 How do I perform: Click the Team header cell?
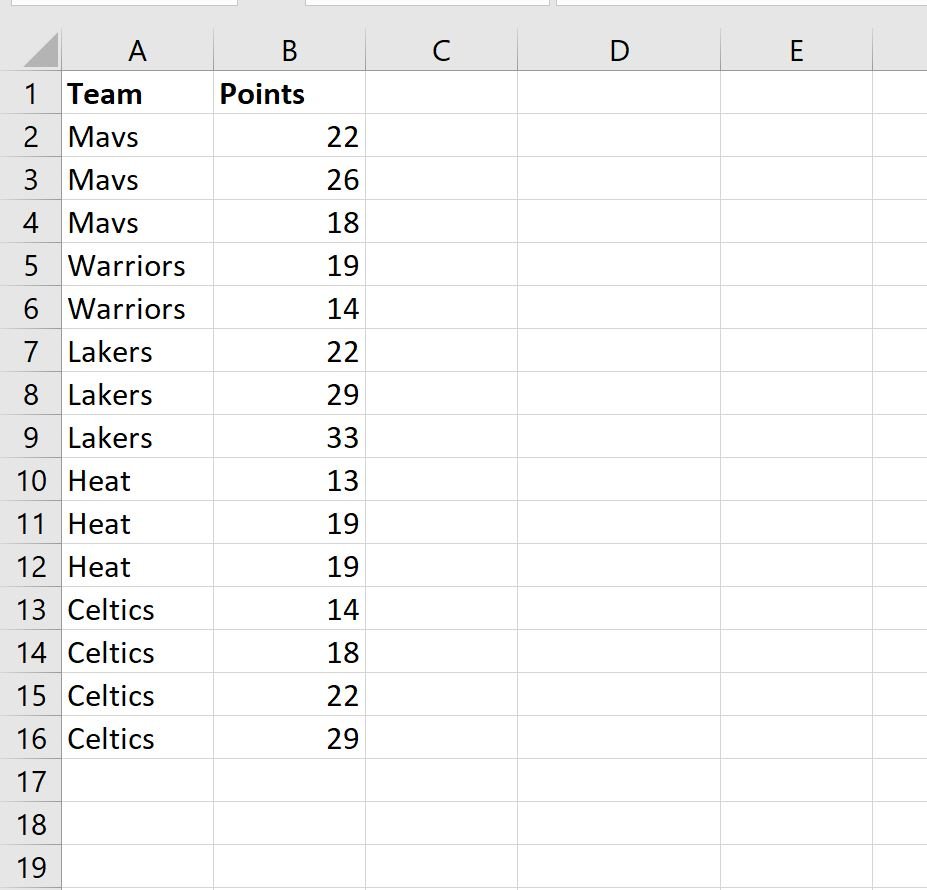point(137,93)
